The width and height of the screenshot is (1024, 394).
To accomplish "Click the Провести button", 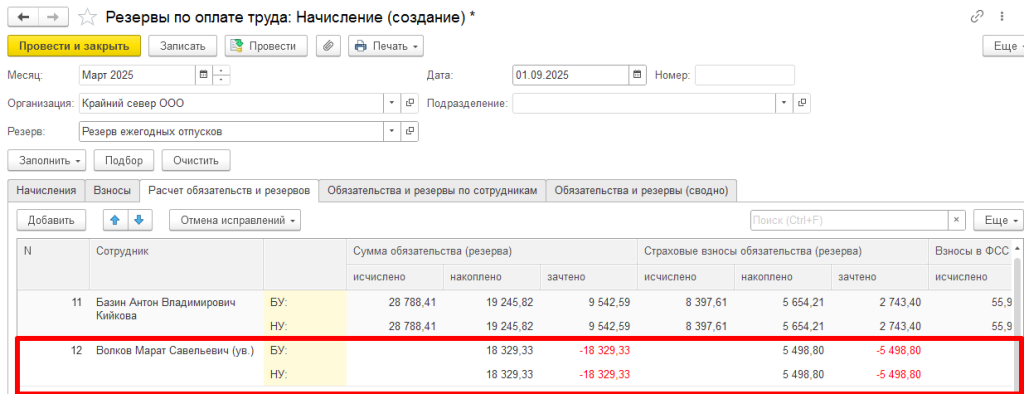I will [266, 46].
